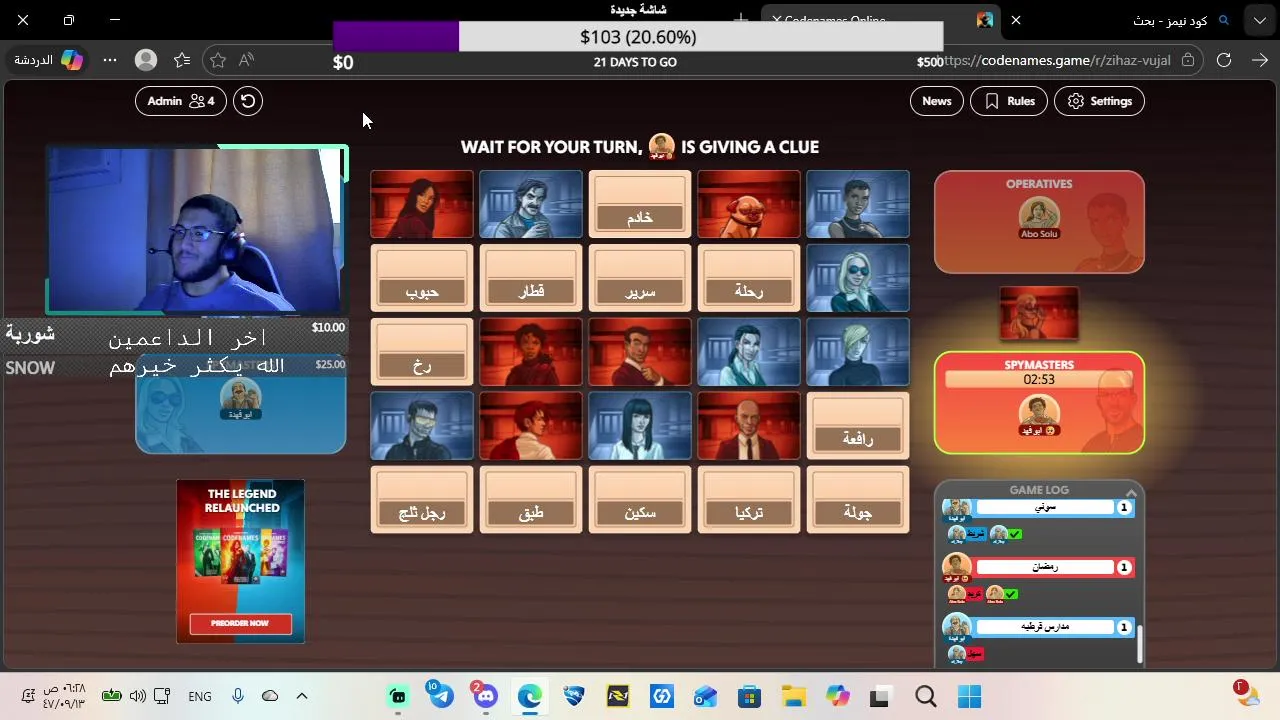Open Telegram from the taskbar
1280x720 pixels.
point(441,696)
